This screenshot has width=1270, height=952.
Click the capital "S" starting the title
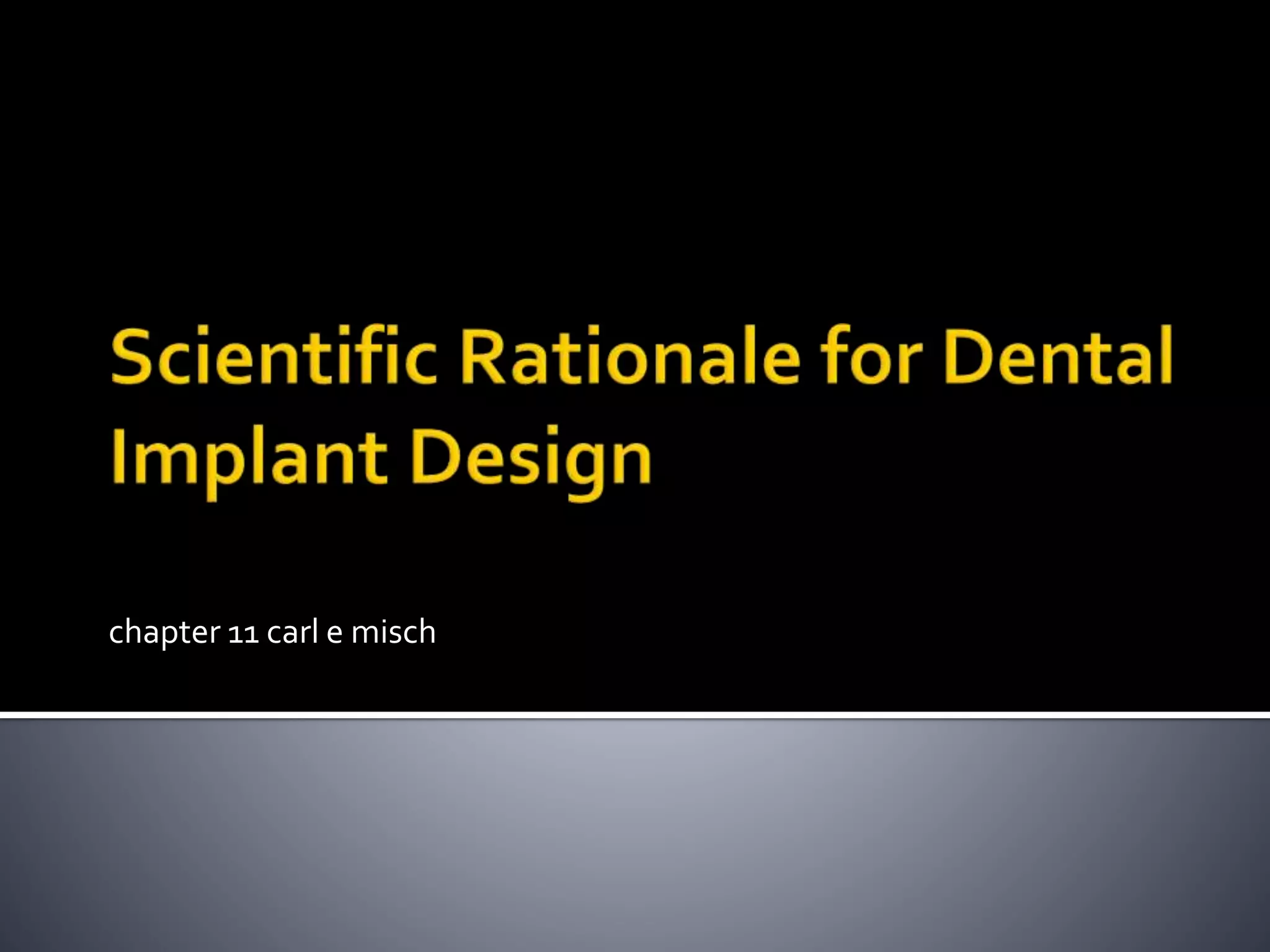click(132, 357)
